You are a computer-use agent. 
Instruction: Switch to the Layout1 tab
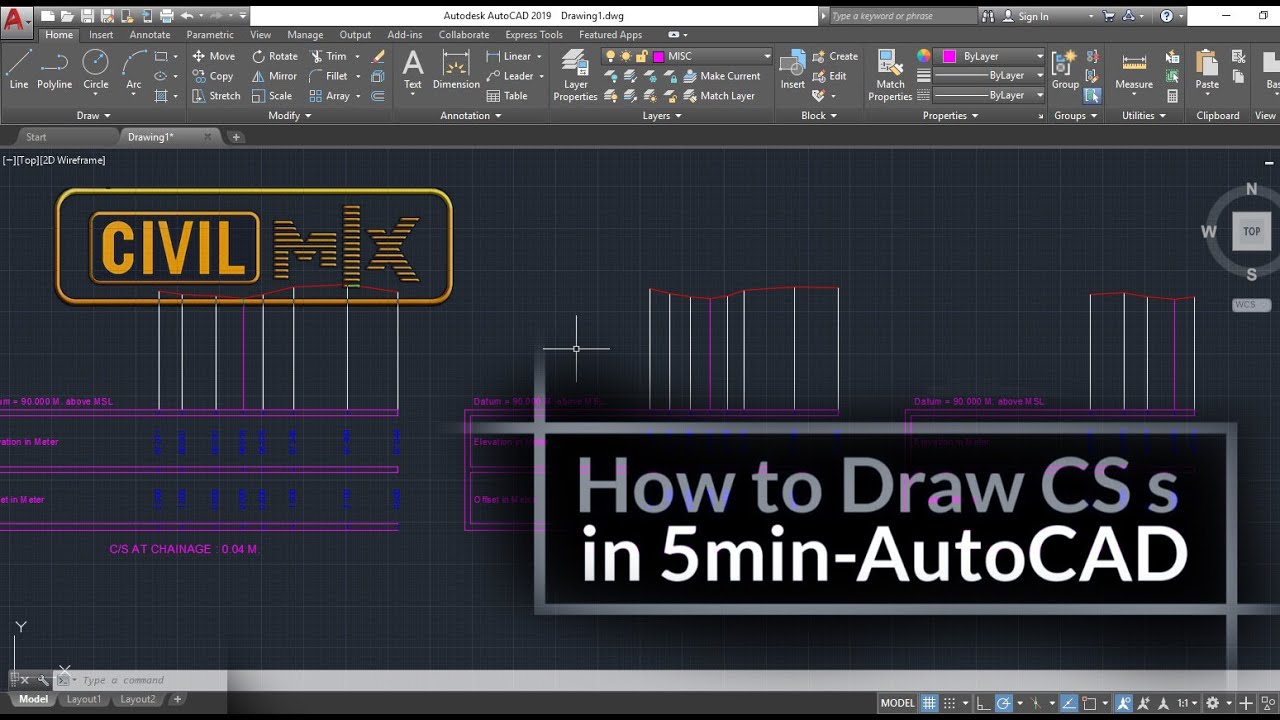84,699
